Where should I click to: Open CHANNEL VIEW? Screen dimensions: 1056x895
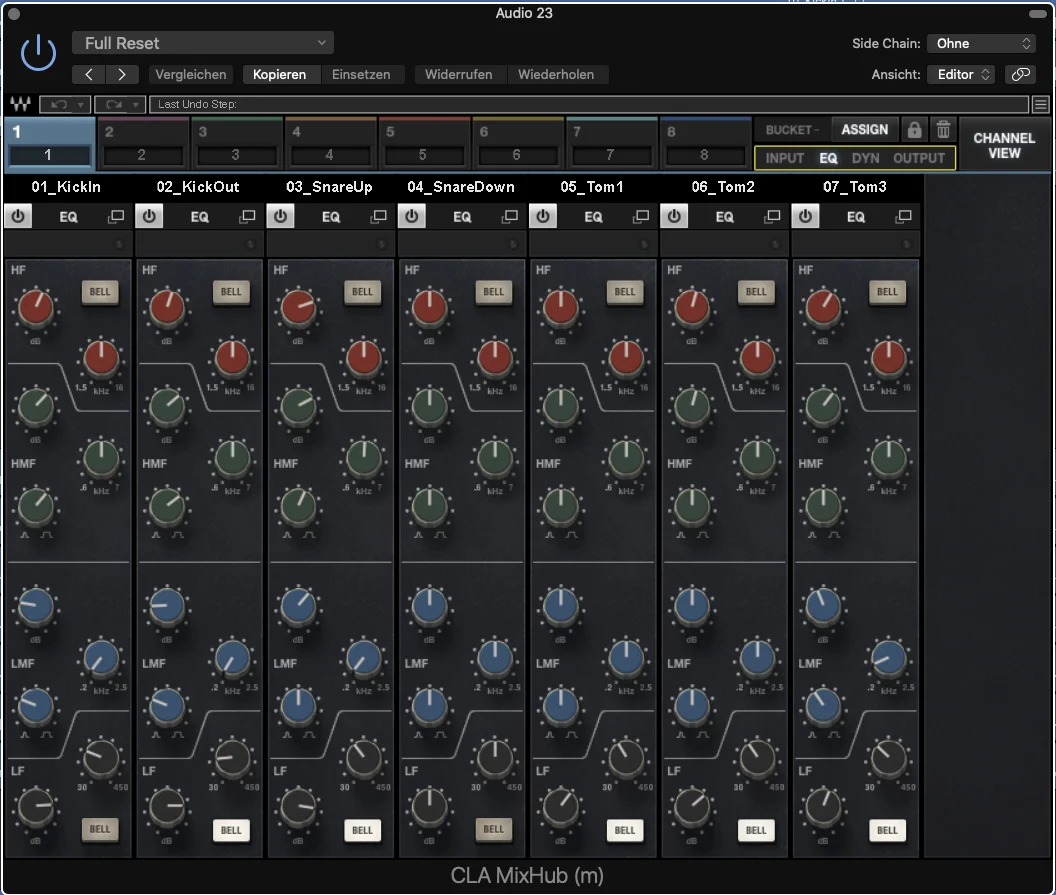tap(1003, 145)
